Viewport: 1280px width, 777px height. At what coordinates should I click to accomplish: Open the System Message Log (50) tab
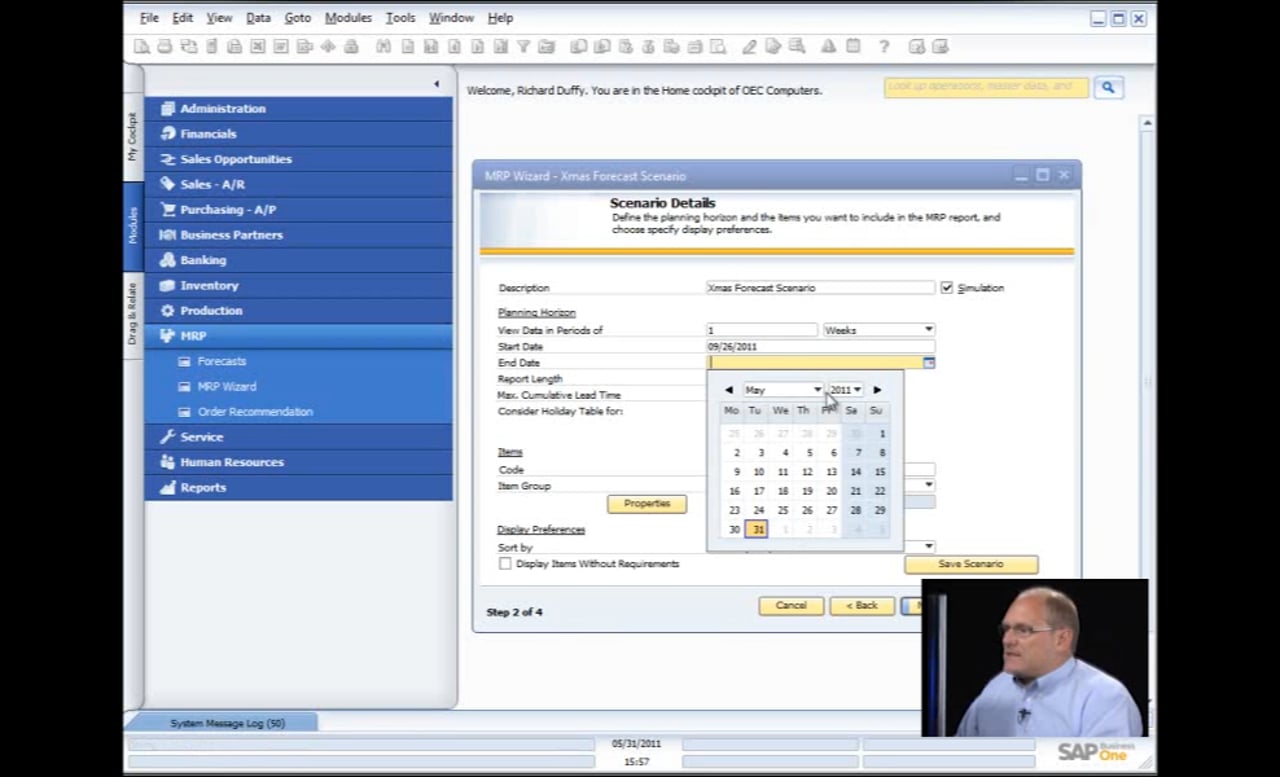click(228, 723)
